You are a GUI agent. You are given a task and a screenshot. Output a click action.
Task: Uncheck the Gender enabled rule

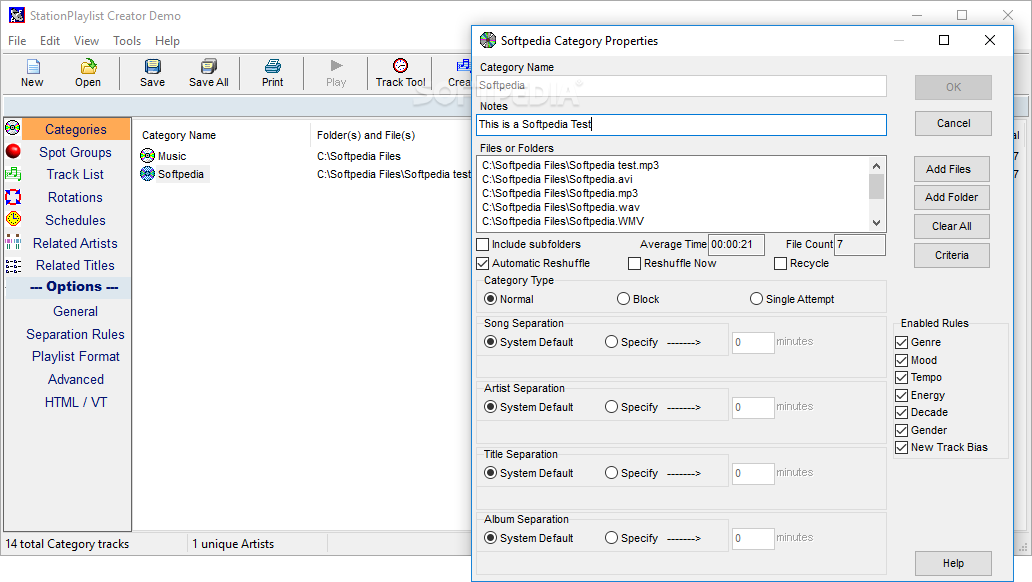pyautogui.click(x=902, y=430)
